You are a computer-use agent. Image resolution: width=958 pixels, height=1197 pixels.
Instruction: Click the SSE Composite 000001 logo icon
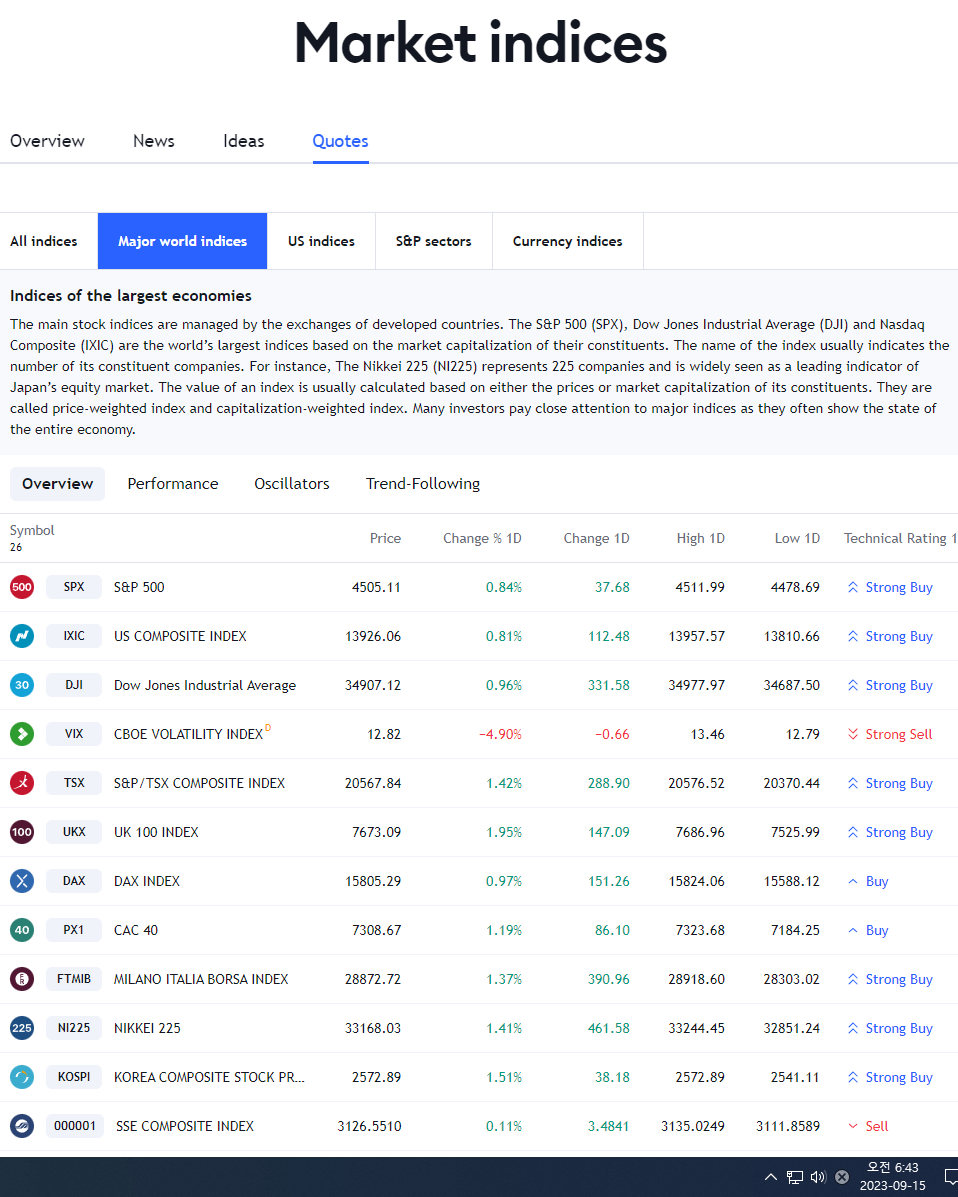point(22,1125)
